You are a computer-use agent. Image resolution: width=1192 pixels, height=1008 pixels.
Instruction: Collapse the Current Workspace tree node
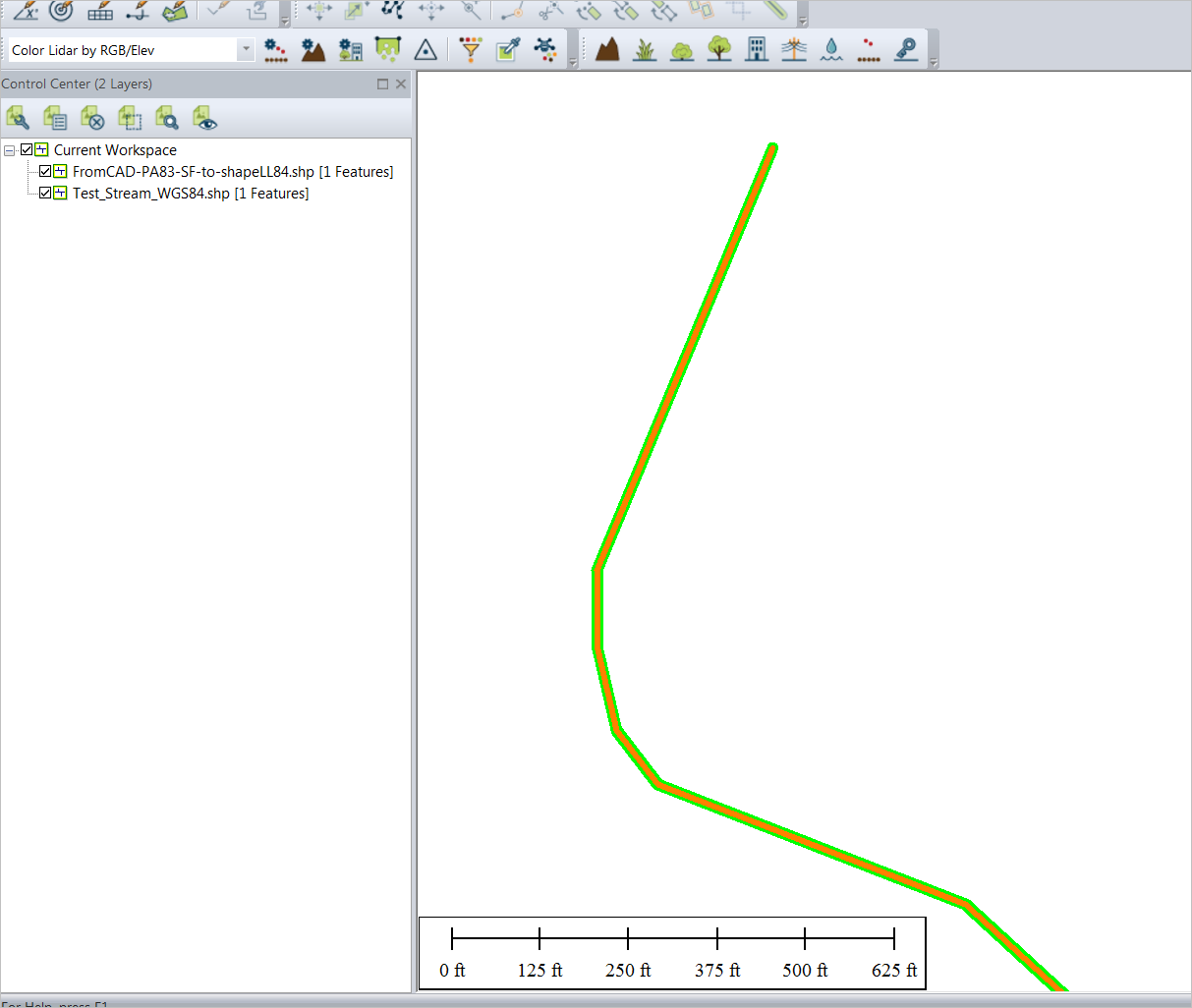10,149
